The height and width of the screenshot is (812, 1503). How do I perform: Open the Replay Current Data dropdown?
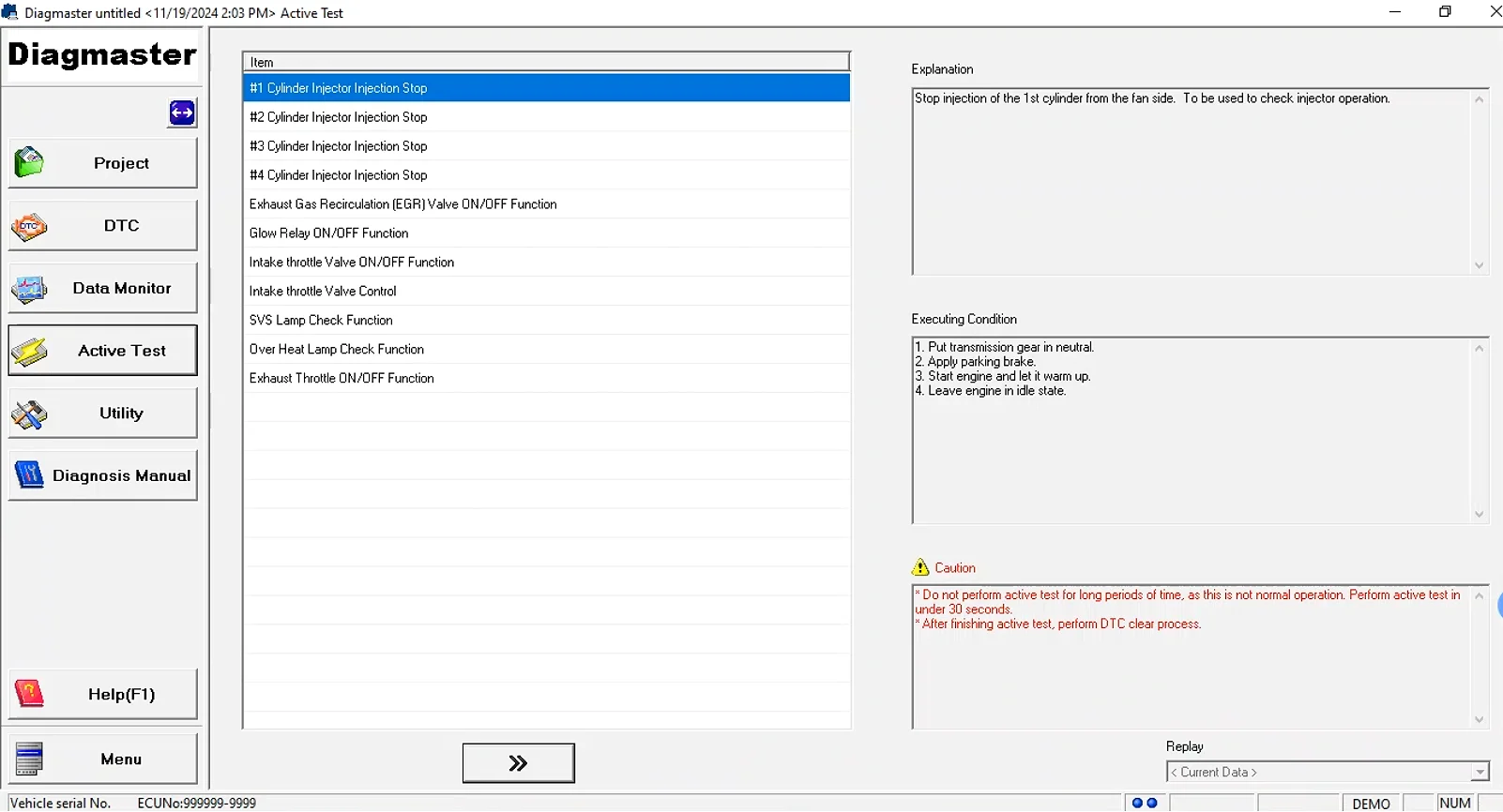coord(1328,772)
